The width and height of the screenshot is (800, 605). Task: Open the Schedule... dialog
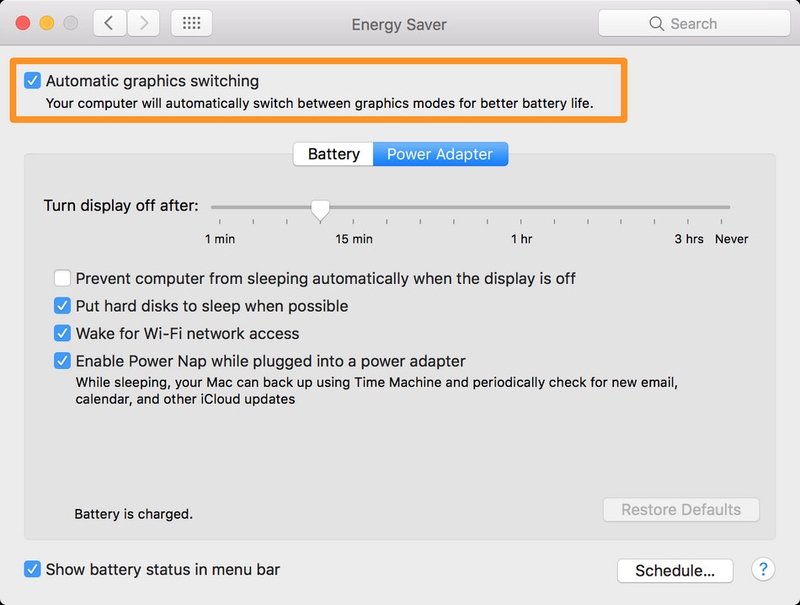[675, 571]
